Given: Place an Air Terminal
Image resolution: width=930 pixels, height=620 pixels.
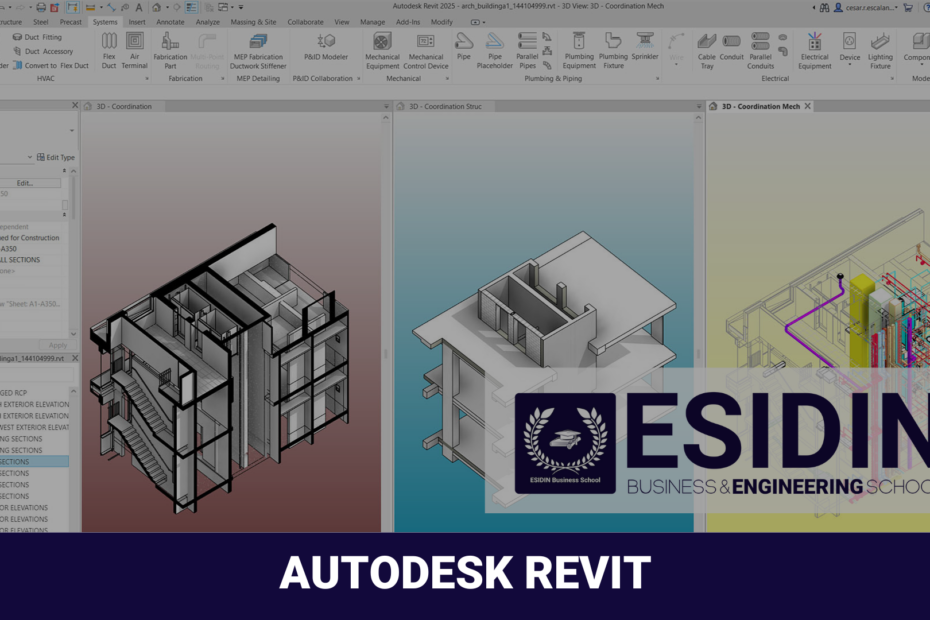Looking at the screenshot, I should click(x=134, y=48).
